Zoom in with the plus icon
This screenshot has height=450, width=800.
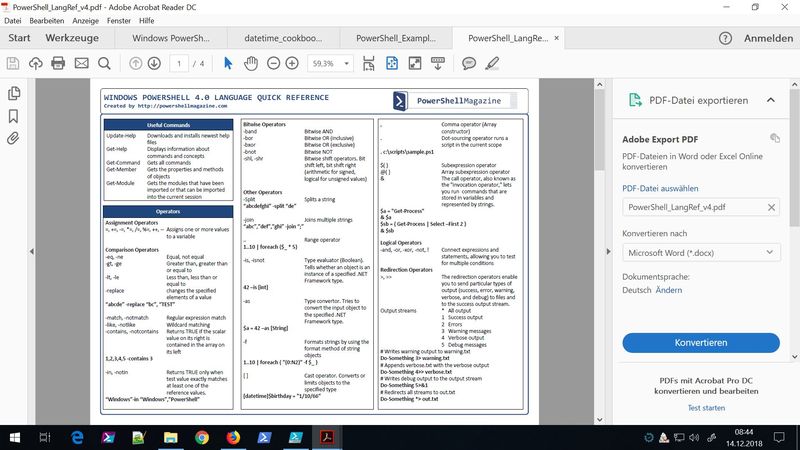point(292,63)
